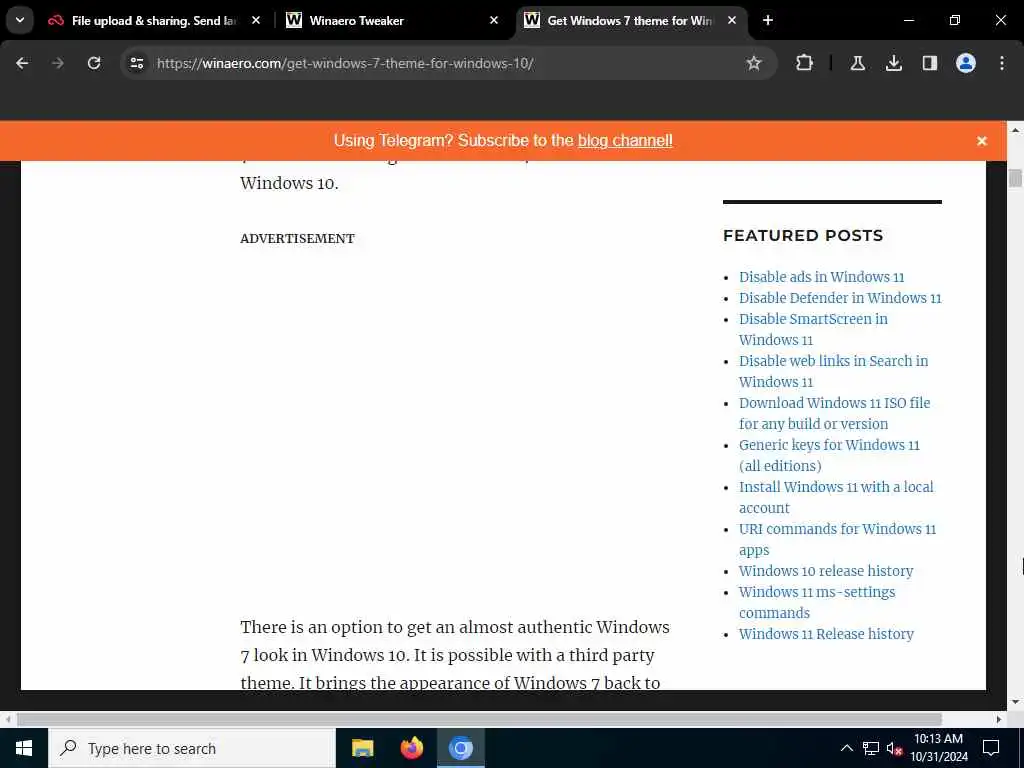Open the profile avatar menu
The width and height of the screenshot is (1024, 768).
[x=965, y=63]
